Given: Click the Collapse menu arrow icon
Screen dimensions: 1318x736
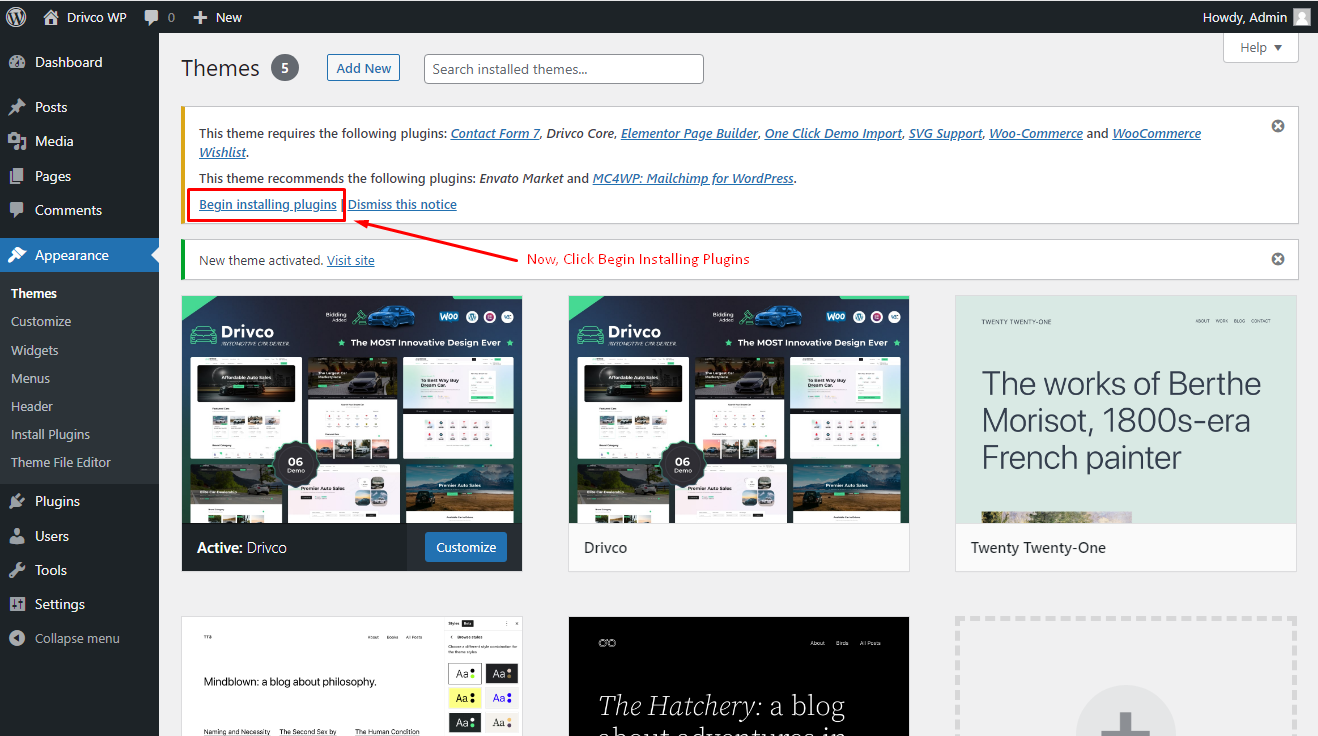Looking at the screenshot, I should (17, 638).
